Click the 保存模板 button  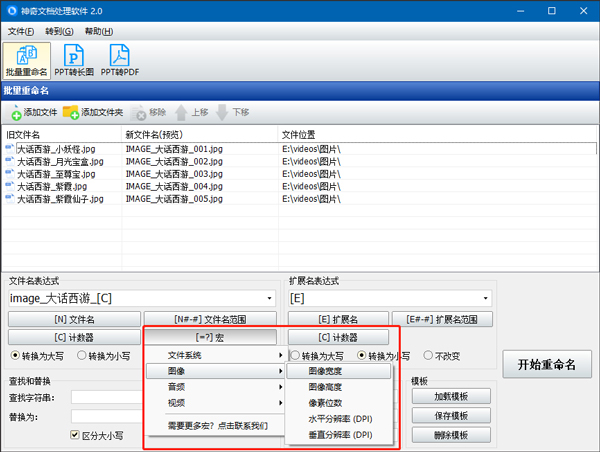[x=451, y=416]
